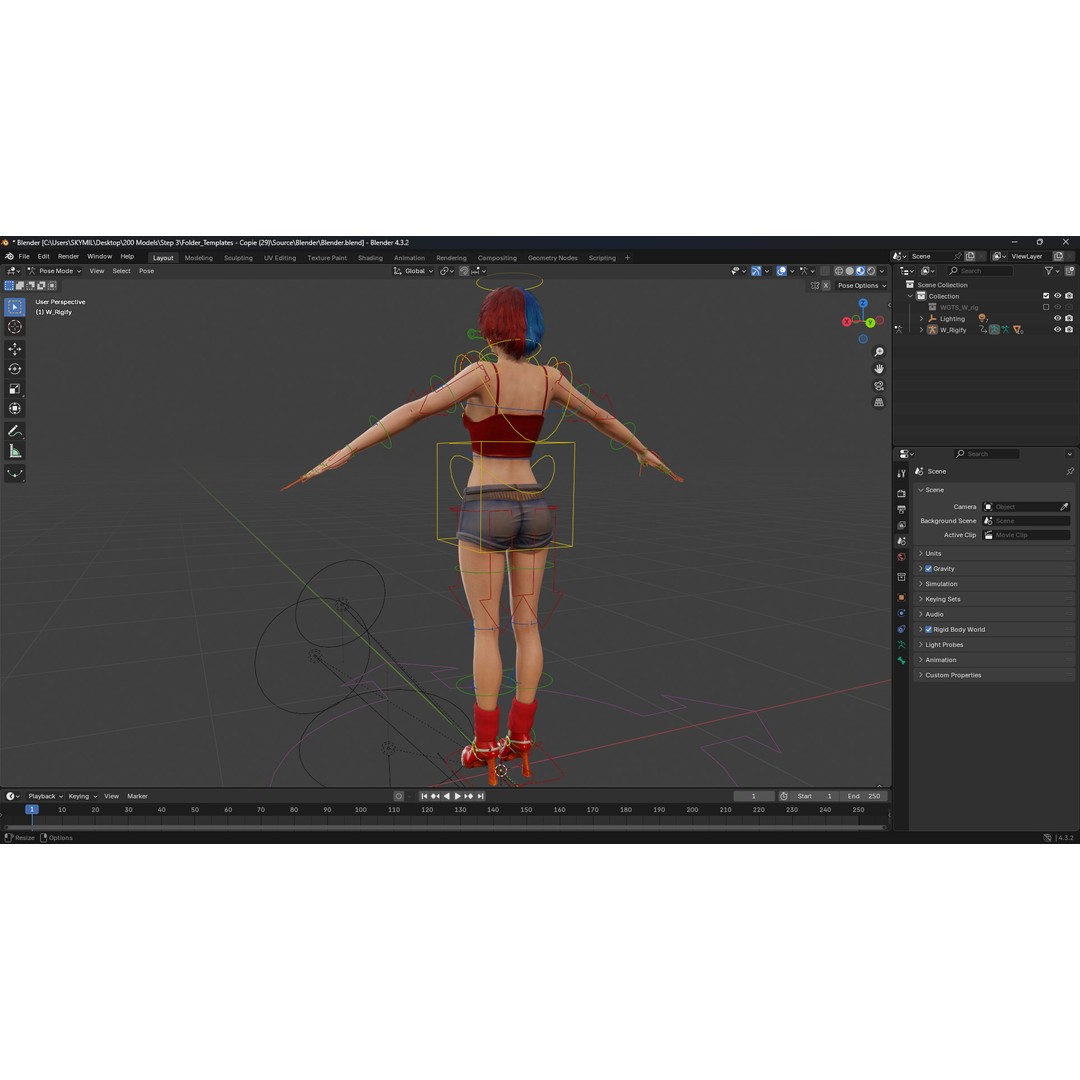Open Armature data properties tab
Viewport: 1080px width, 1080px height.
[901, 645]
